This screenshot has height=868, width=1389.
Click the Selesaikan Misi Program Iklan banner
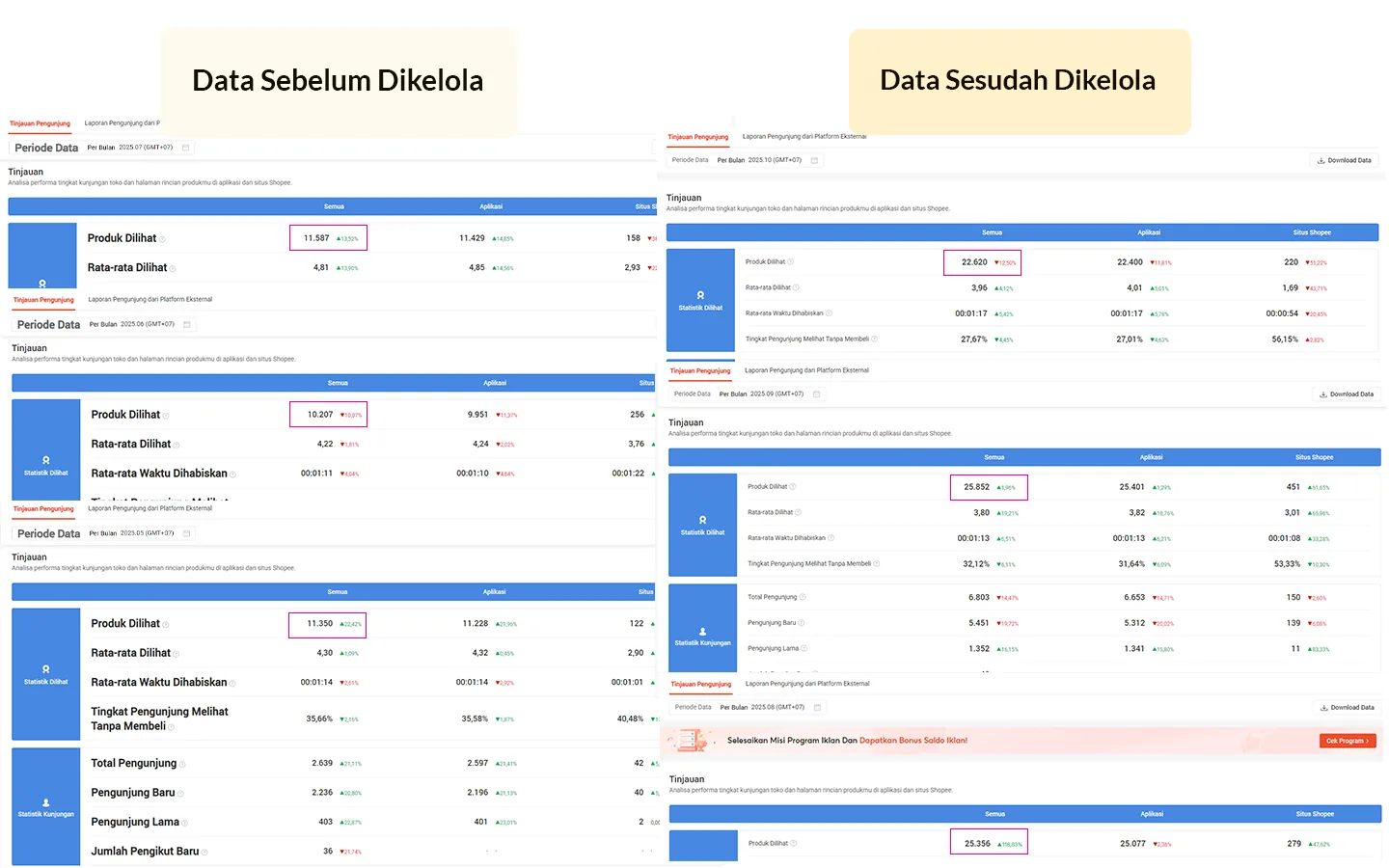click(847, 741)
